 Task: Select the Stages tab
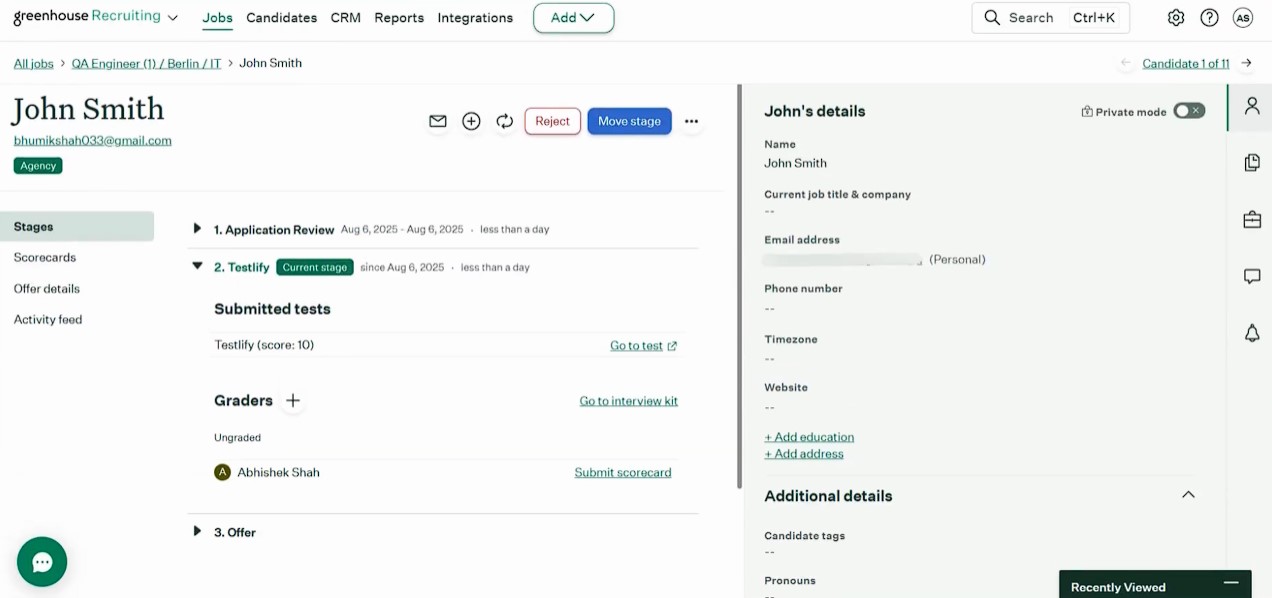(77, 227)
